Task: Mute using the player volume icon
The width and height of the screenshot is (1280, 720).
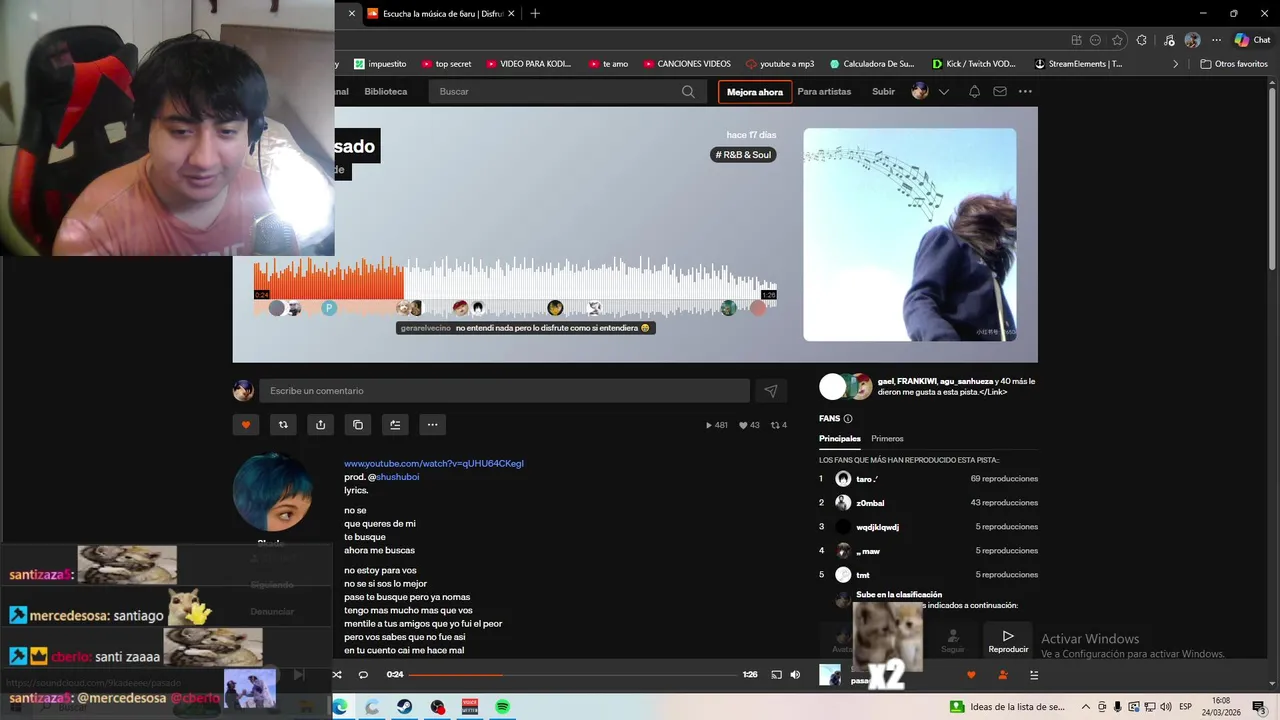Action: tap(795, 675)
